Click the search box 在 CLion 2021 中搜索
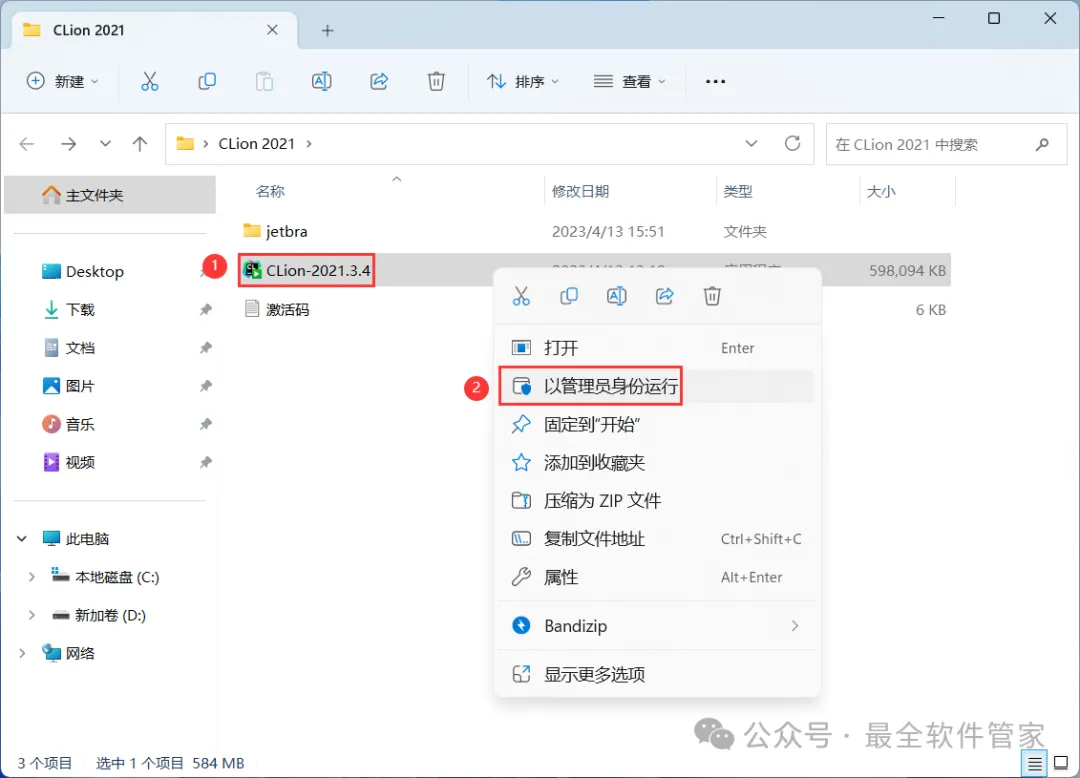 pos(946,144)
